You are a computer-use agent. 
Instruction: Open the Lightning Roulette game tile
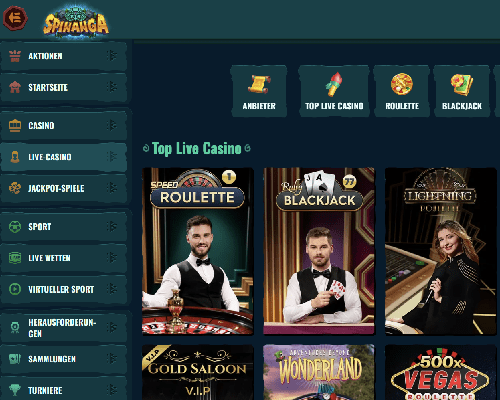pyautogui.click(x=441, y=251)
